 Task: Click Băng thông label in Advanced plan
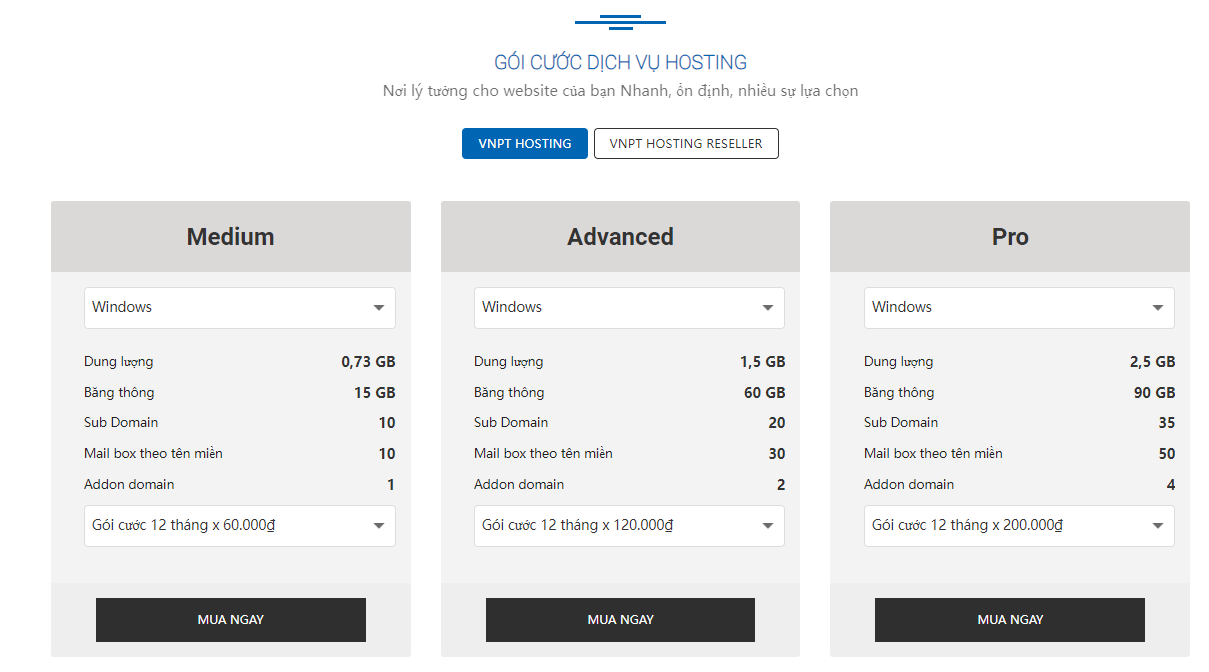tap(509, 392)
